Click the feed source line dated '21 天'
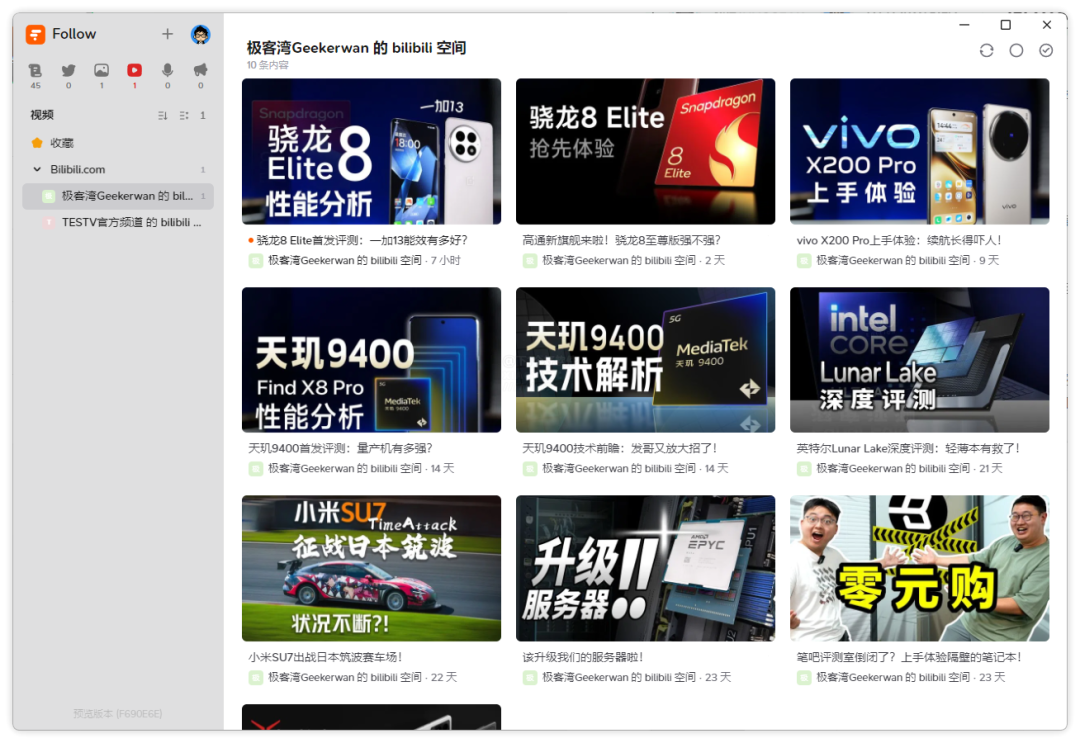The width and height of the screenshot is (1080, 743). pos(900,468)
